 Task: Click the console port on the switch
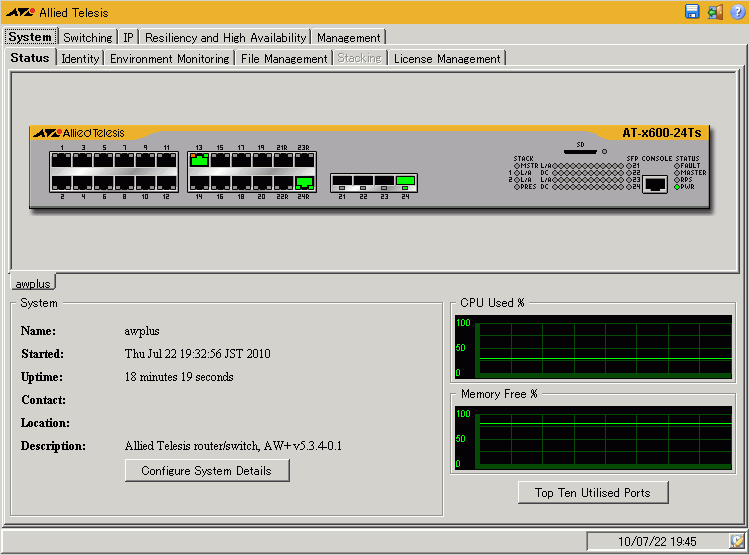tap(655, 184)
